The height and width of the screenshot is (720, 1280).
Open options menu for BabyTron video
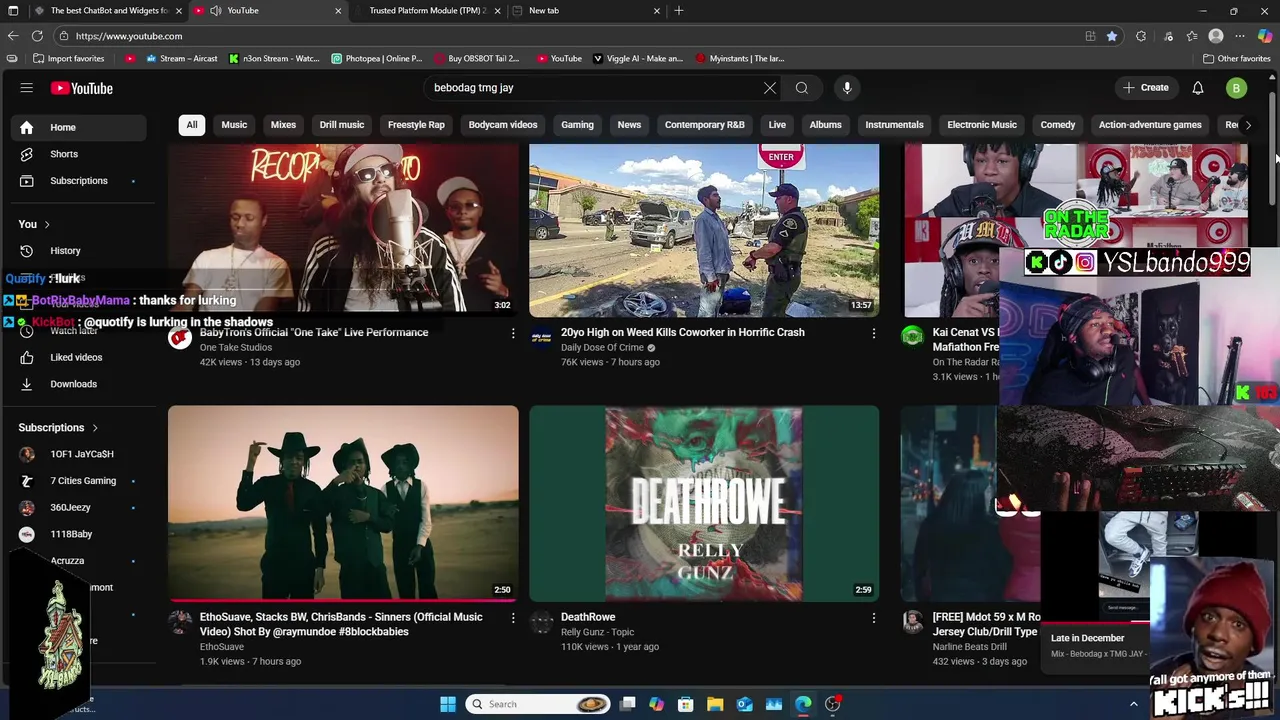click(x=513, y=333)
